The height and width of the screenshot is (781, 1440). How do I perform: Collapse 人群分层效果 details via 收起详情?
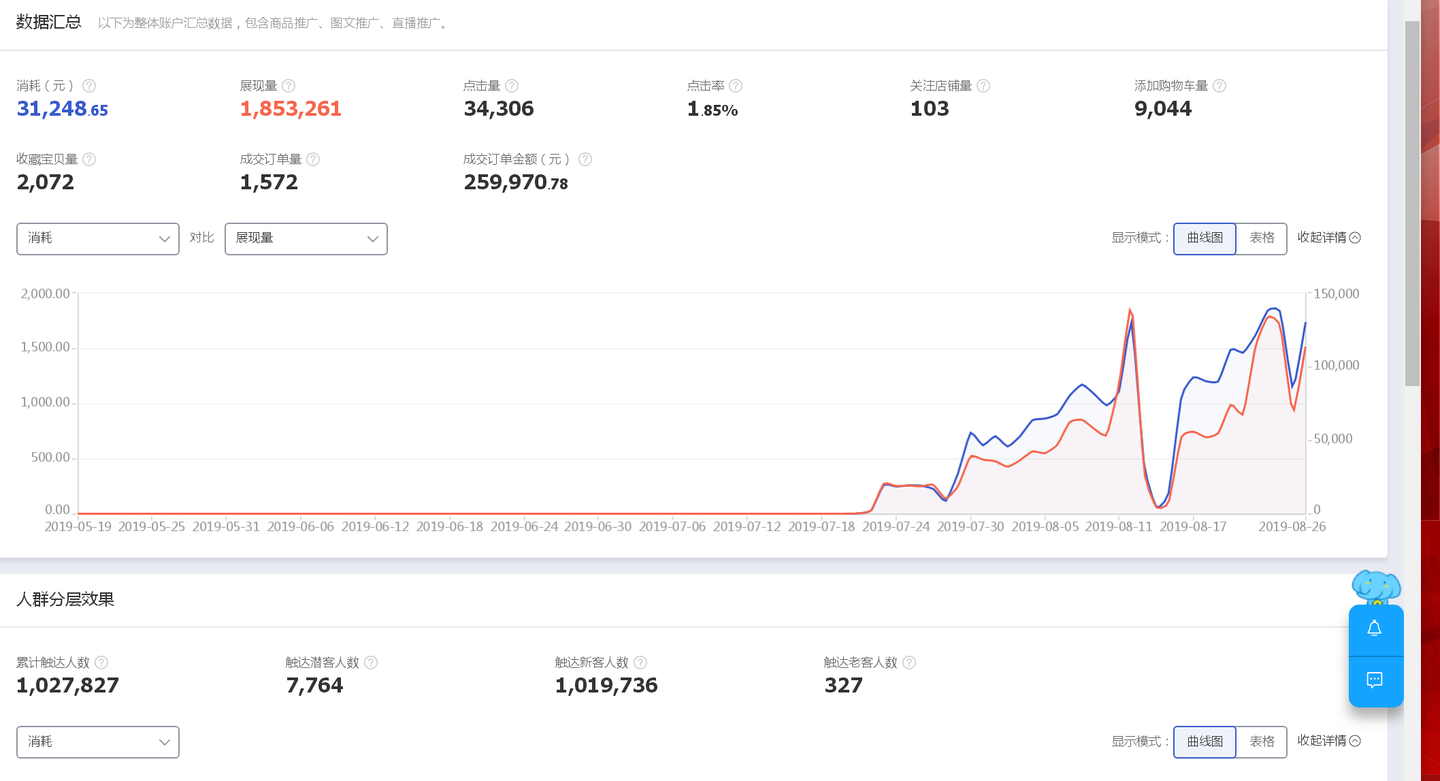[1328, 741]
